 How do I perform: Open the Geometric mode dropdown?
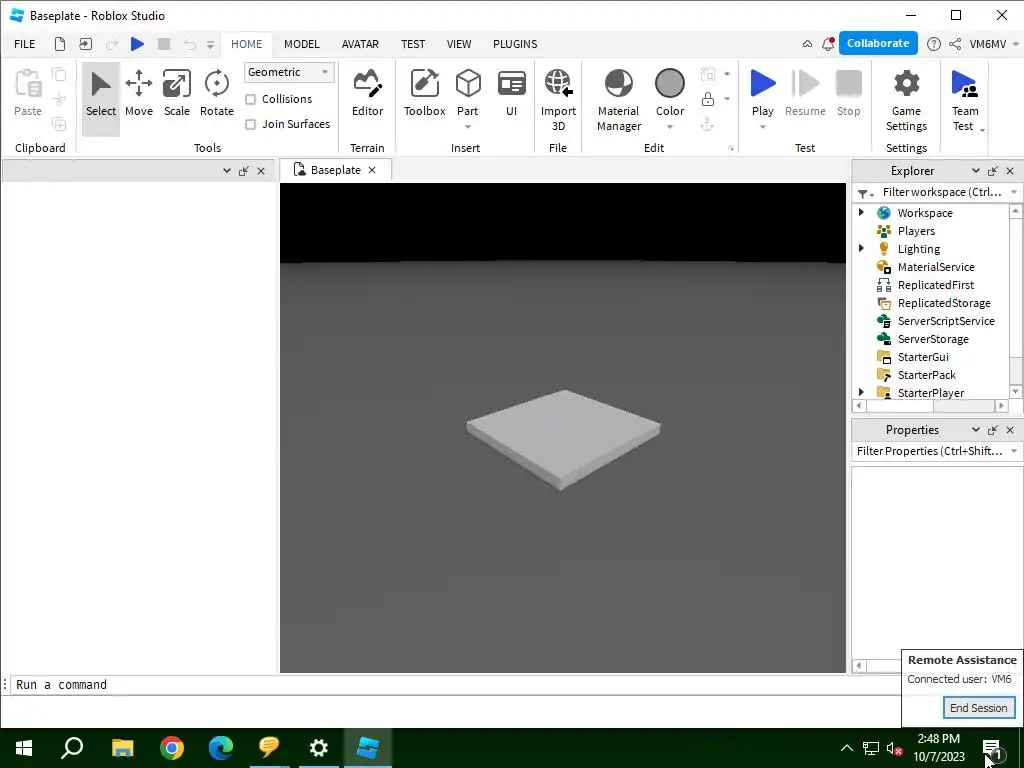(x=289, y=72)
